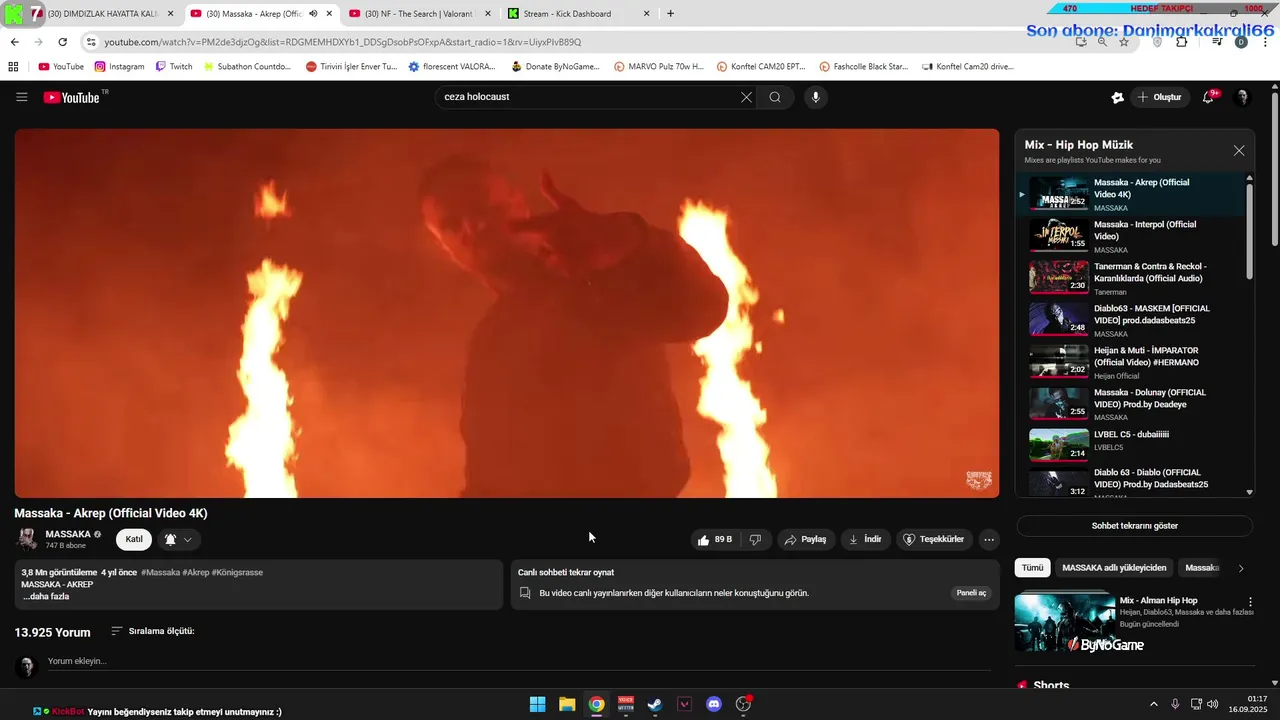
Task: Open volume control in system tray
Action: point(1213,704)
